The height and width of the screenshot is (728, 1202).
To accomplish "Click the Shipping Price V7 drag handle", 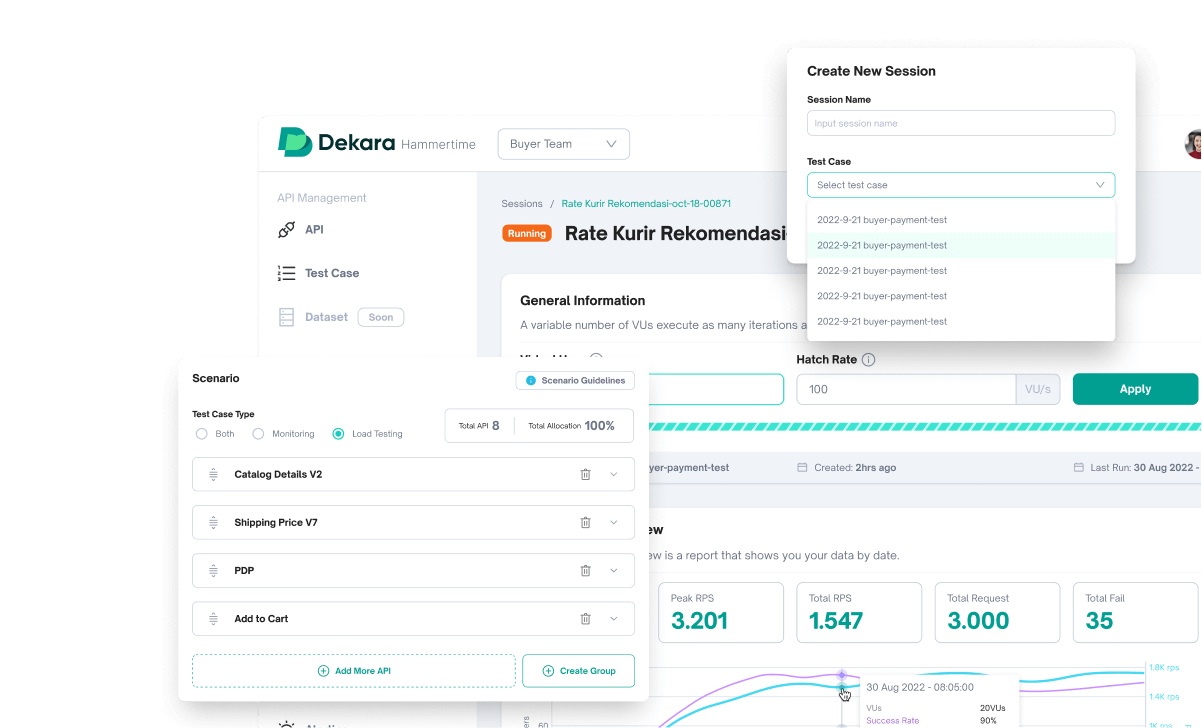I will tap(213, 522).
